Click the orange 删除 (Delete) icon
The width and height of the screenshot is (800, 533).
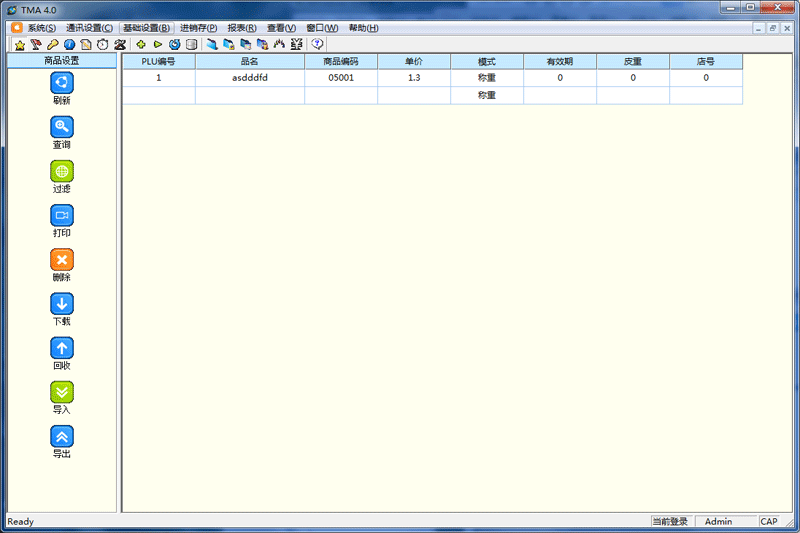pos(62,260)
